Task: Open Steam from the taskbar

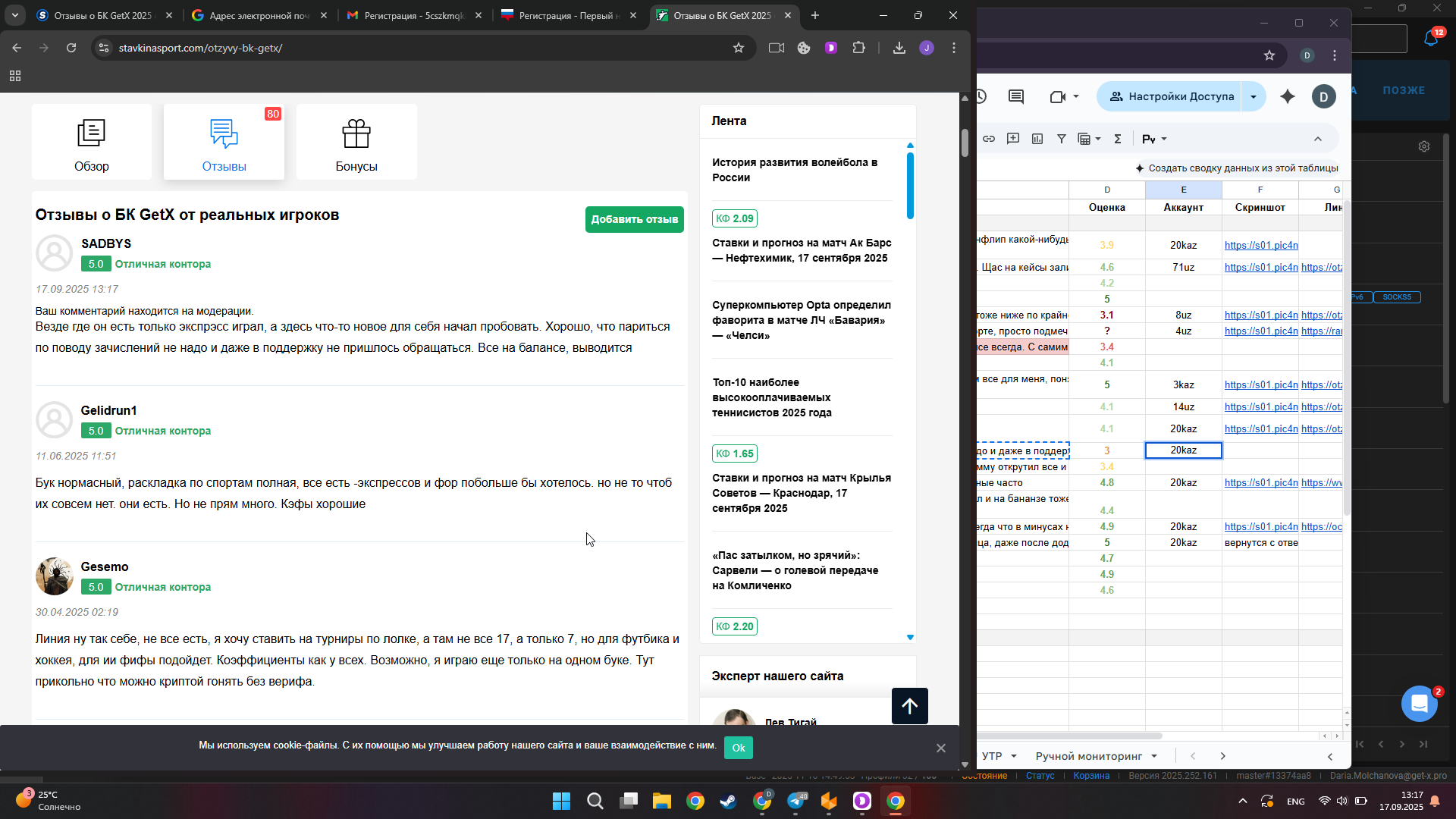Action: click(729, 801)
